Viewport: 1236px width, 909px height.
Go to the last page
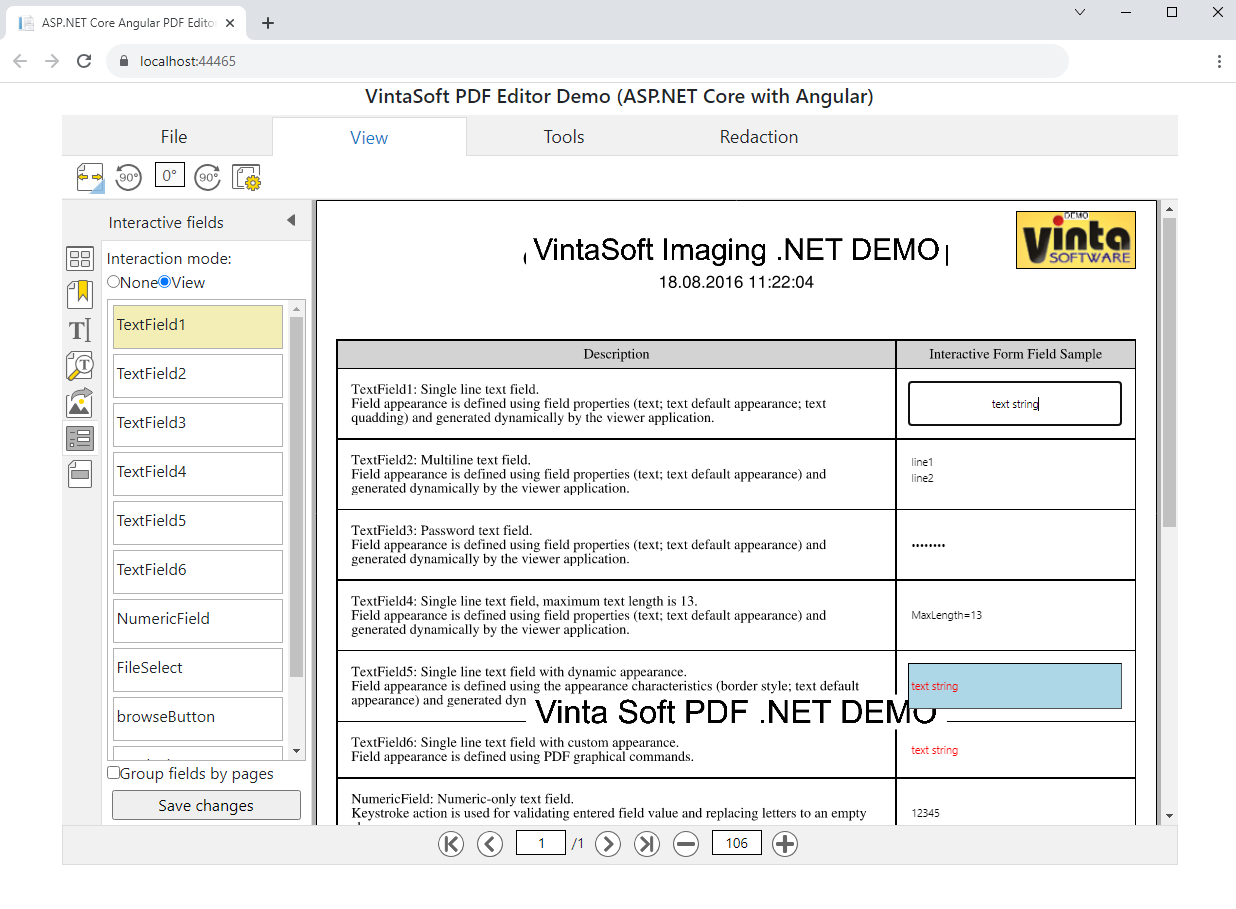[x=647, y=844]
